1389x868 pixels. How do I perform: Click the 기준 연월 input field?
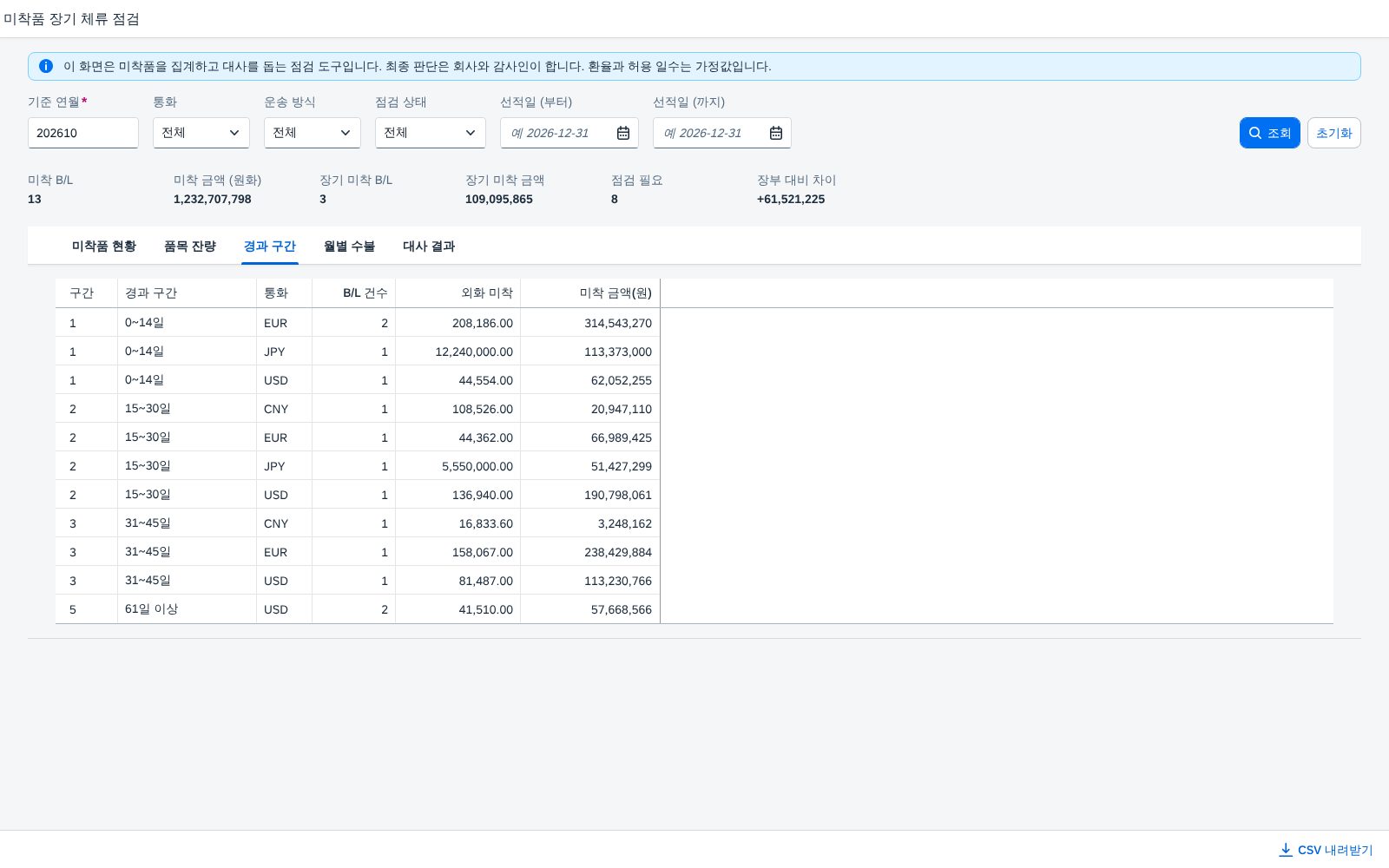[x=83, y=133]
